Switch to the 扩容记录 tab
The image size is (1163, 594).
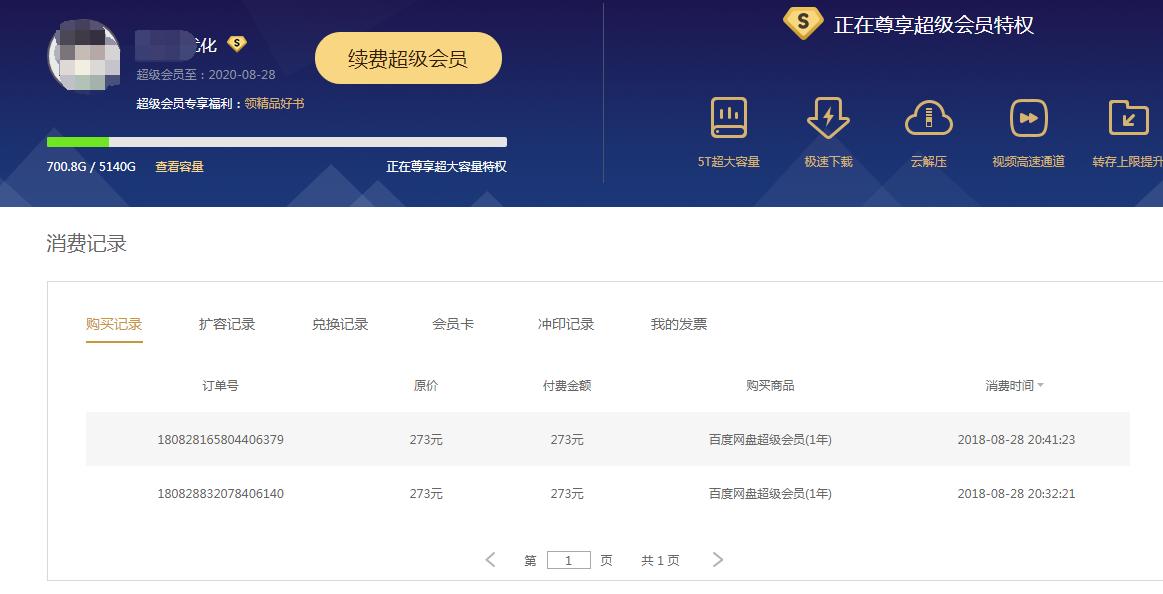coord(227,324)
